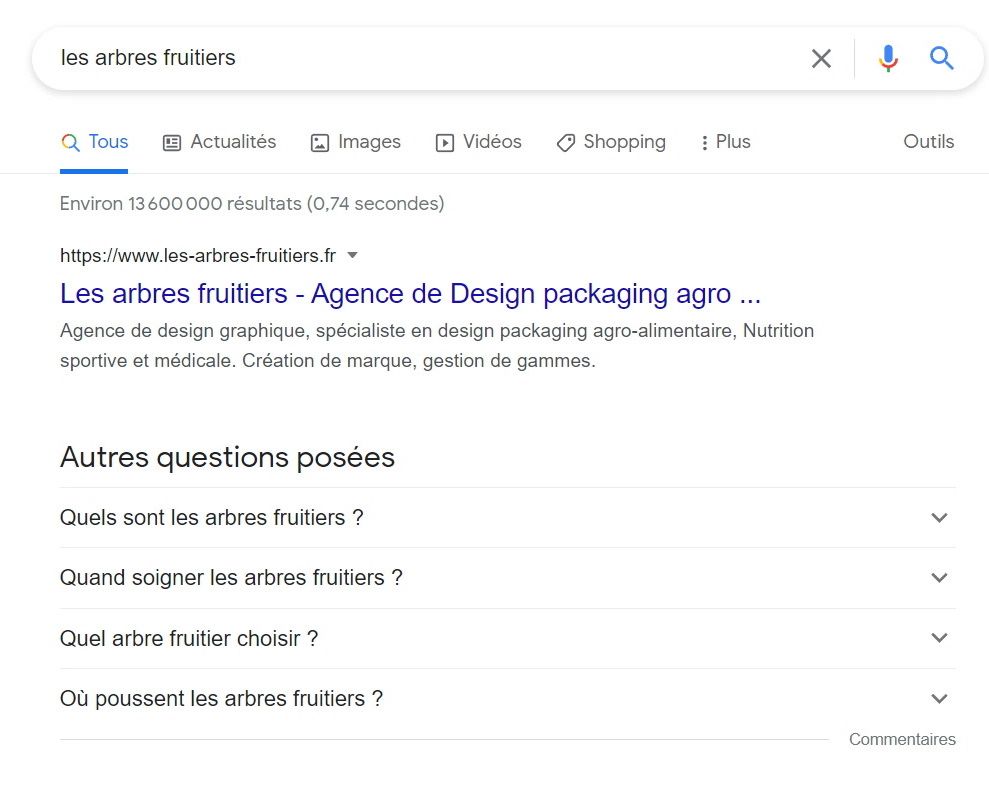This screenshot has width=989, height=800.
Task: Clear the search query with the X icon
Action: 821,58
